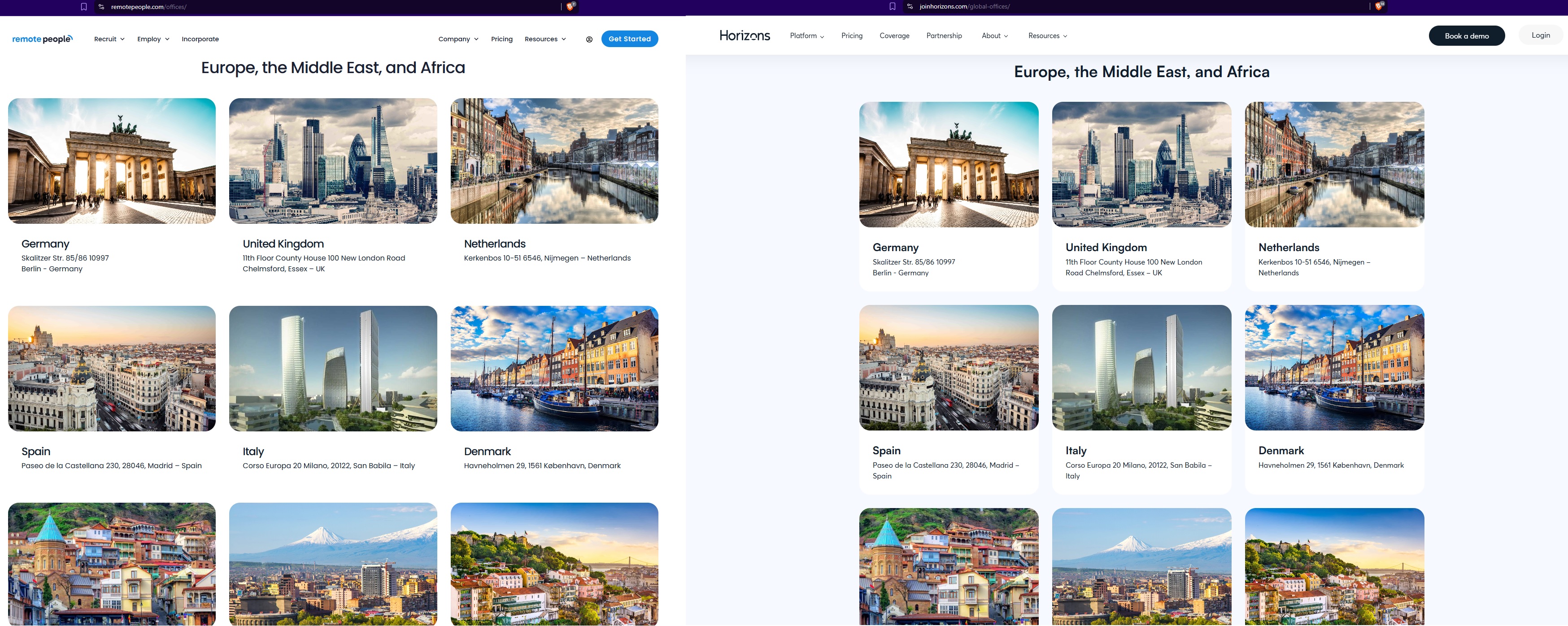
Task: Go to Coverage page on Horizons
Action: coord(894,36)
